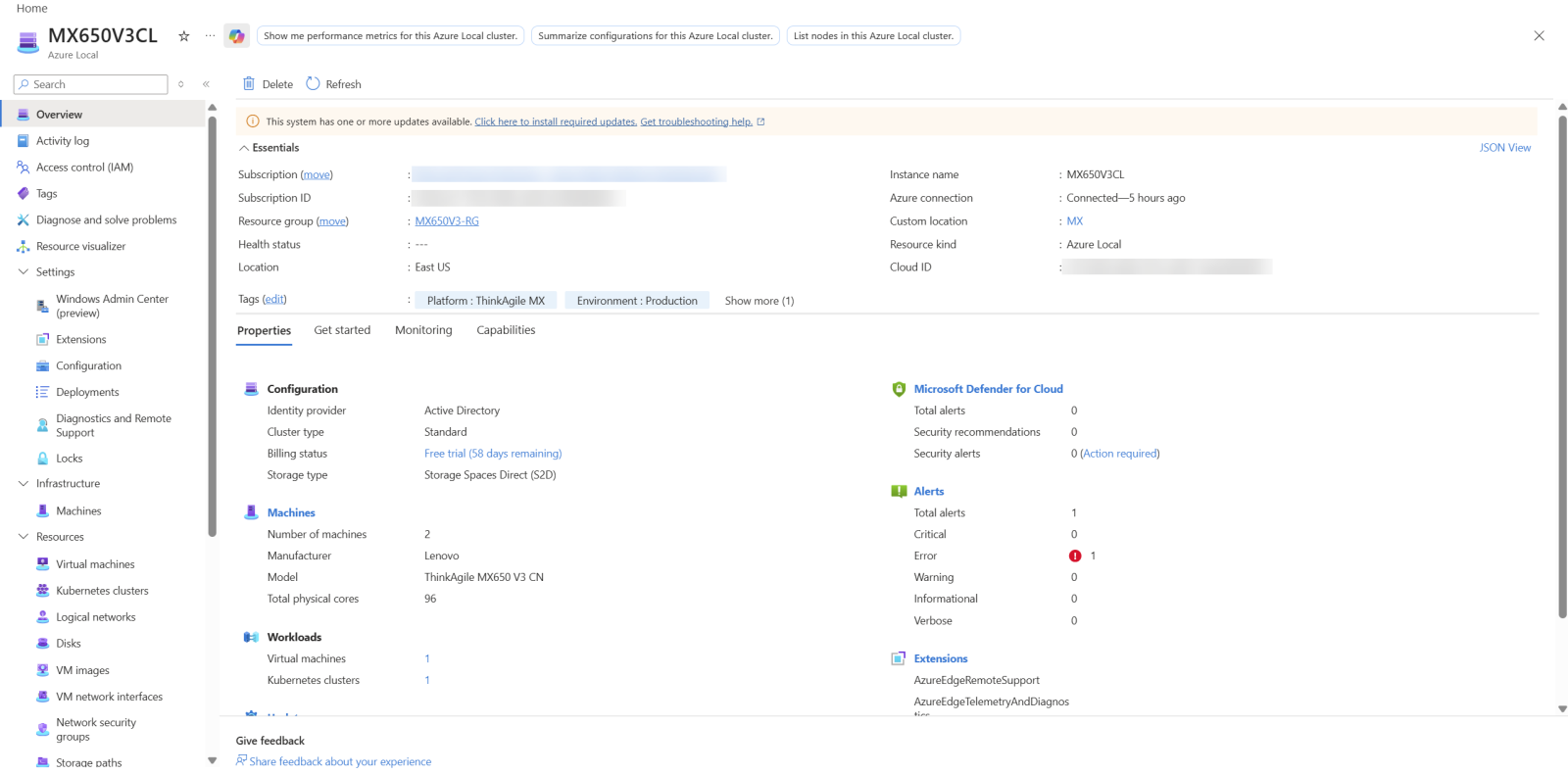
Task: Click the 'Platform : ThinkAgile MX' tag
Action: coord(486,301)
